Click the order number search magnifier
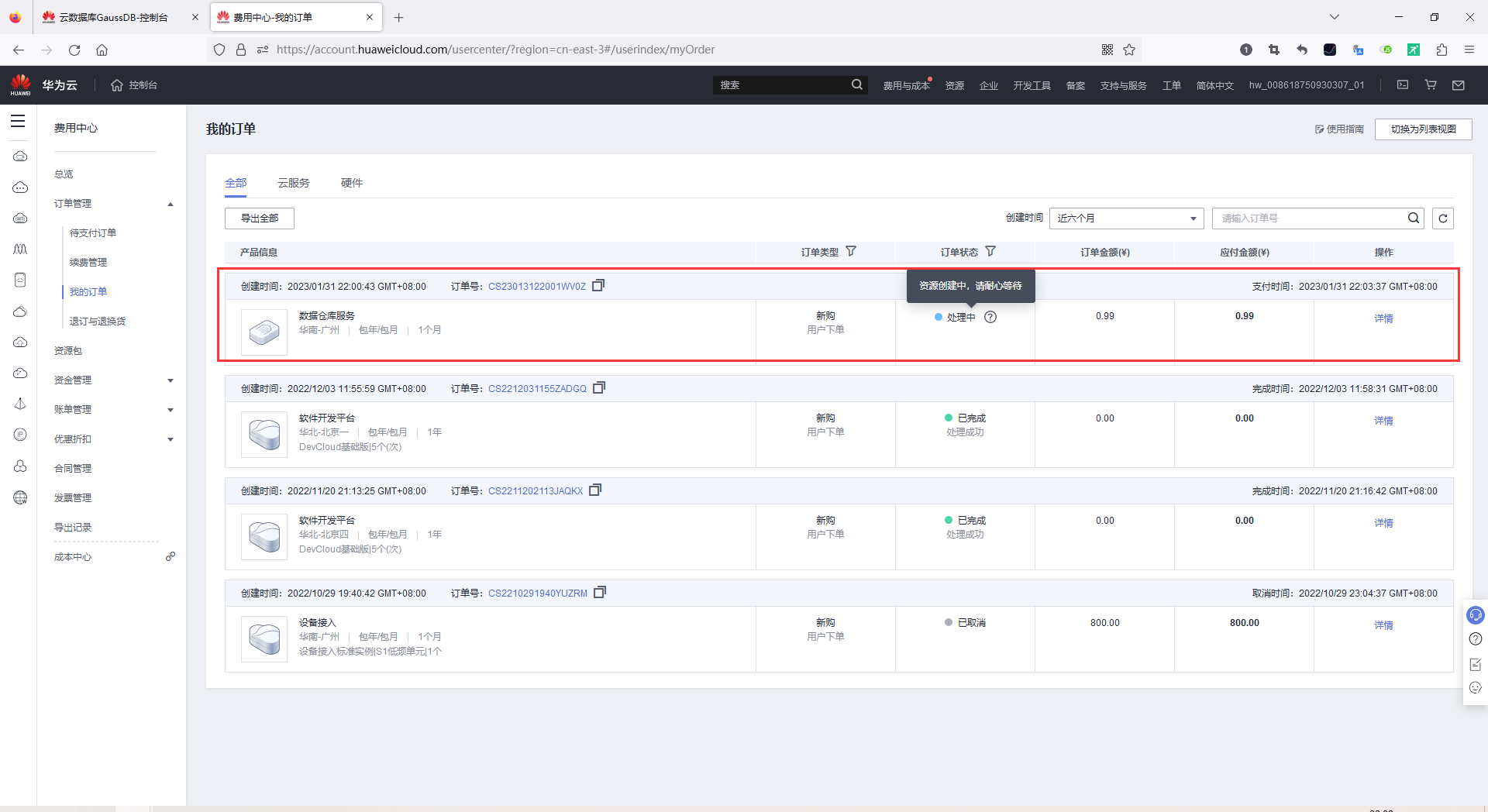Image resolution: width=1488 pixels, height=812 pixels. tap(1414, 218)
